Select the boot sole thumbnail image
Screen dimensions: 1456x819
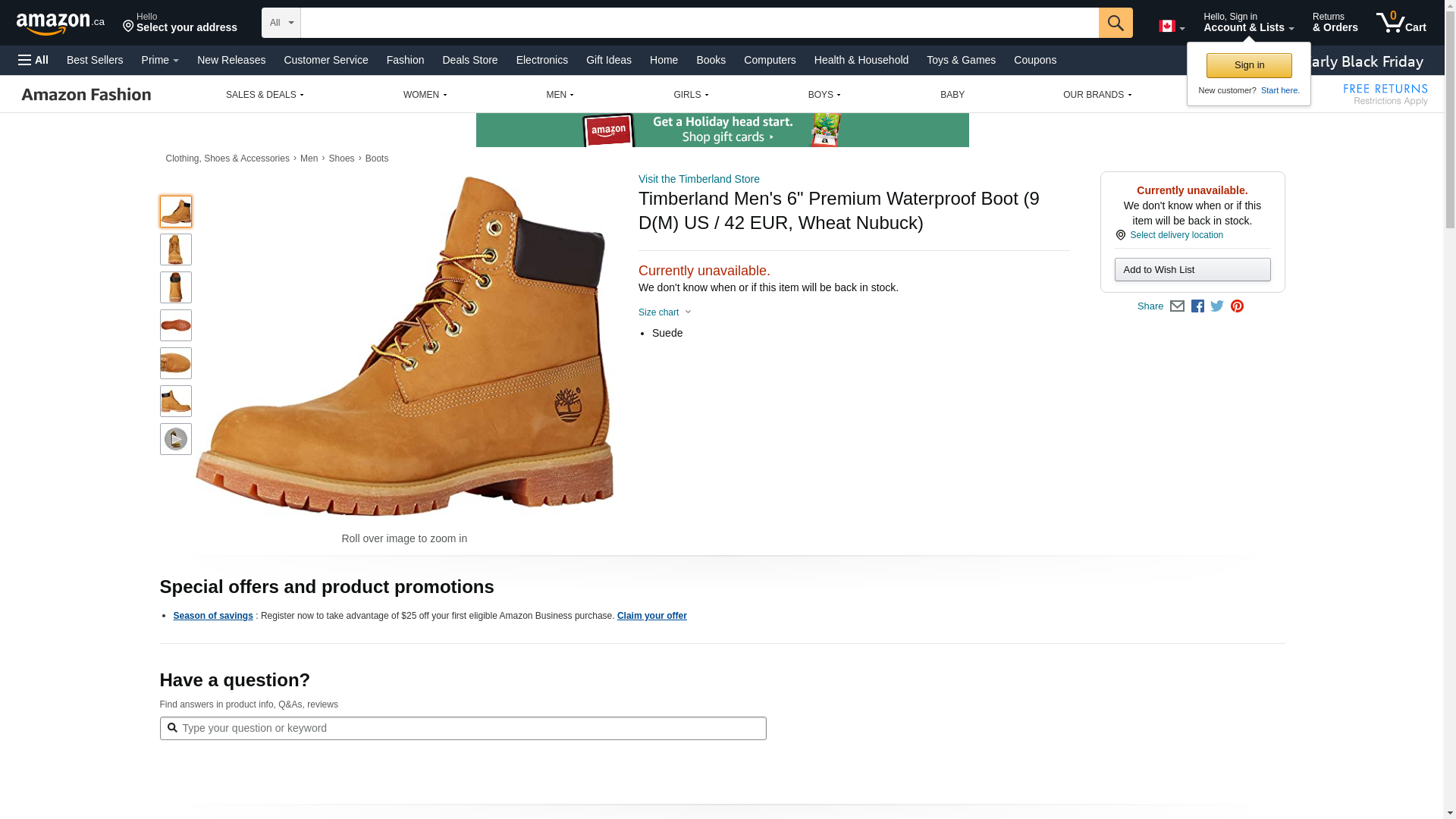[x=175, y=325]
